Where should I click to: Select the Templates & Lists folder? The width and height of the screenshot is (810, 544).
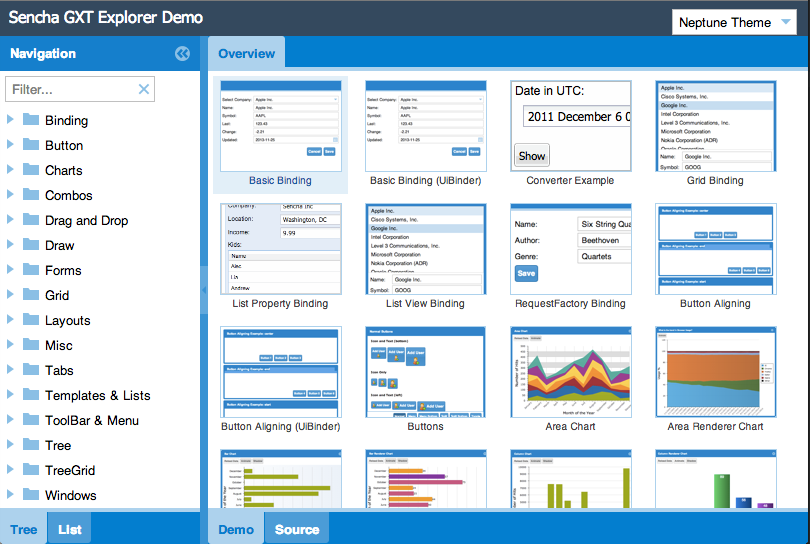(97, 395)
